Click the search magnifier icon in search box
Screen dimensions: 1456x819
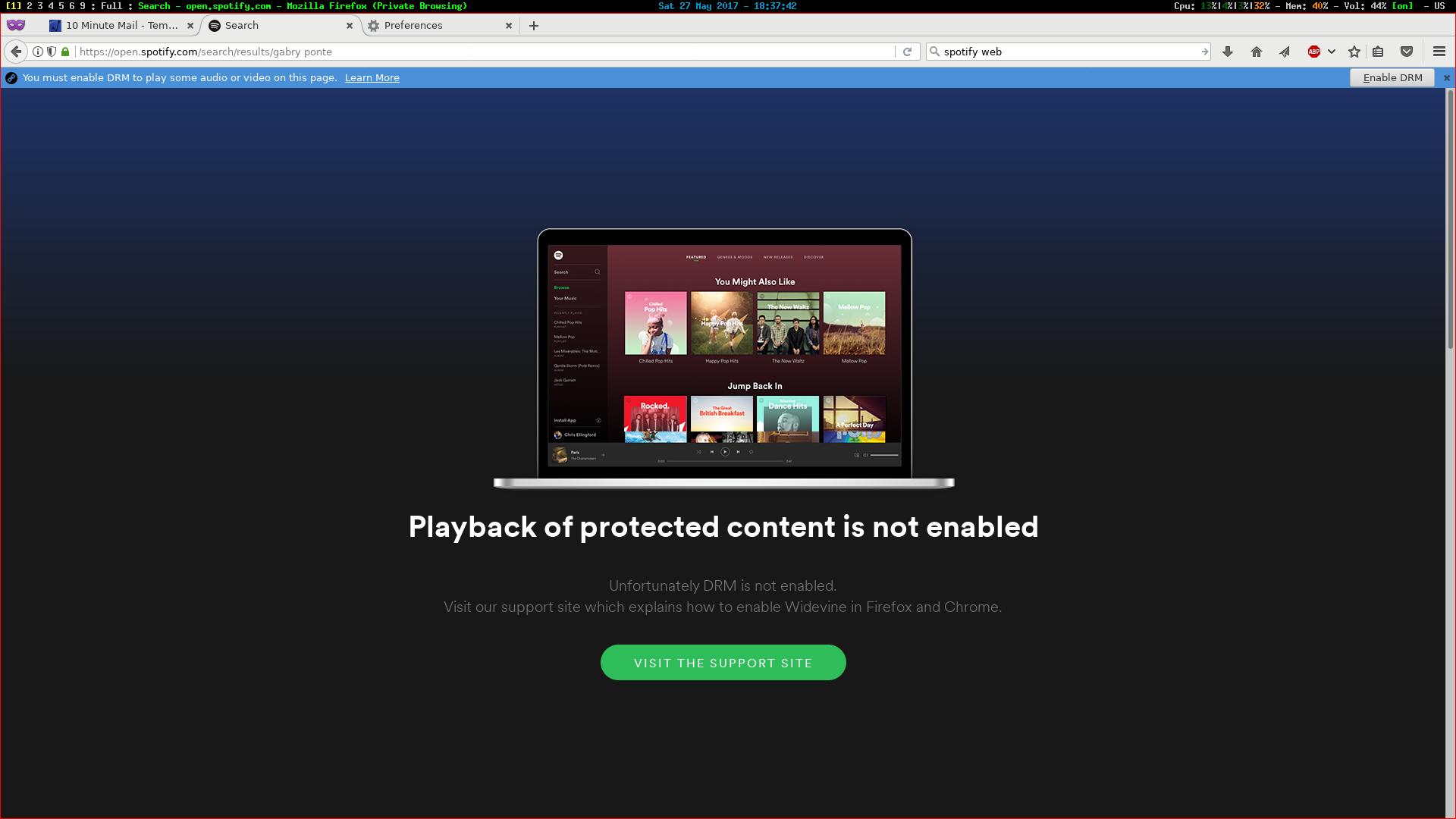tap(934, 52)
